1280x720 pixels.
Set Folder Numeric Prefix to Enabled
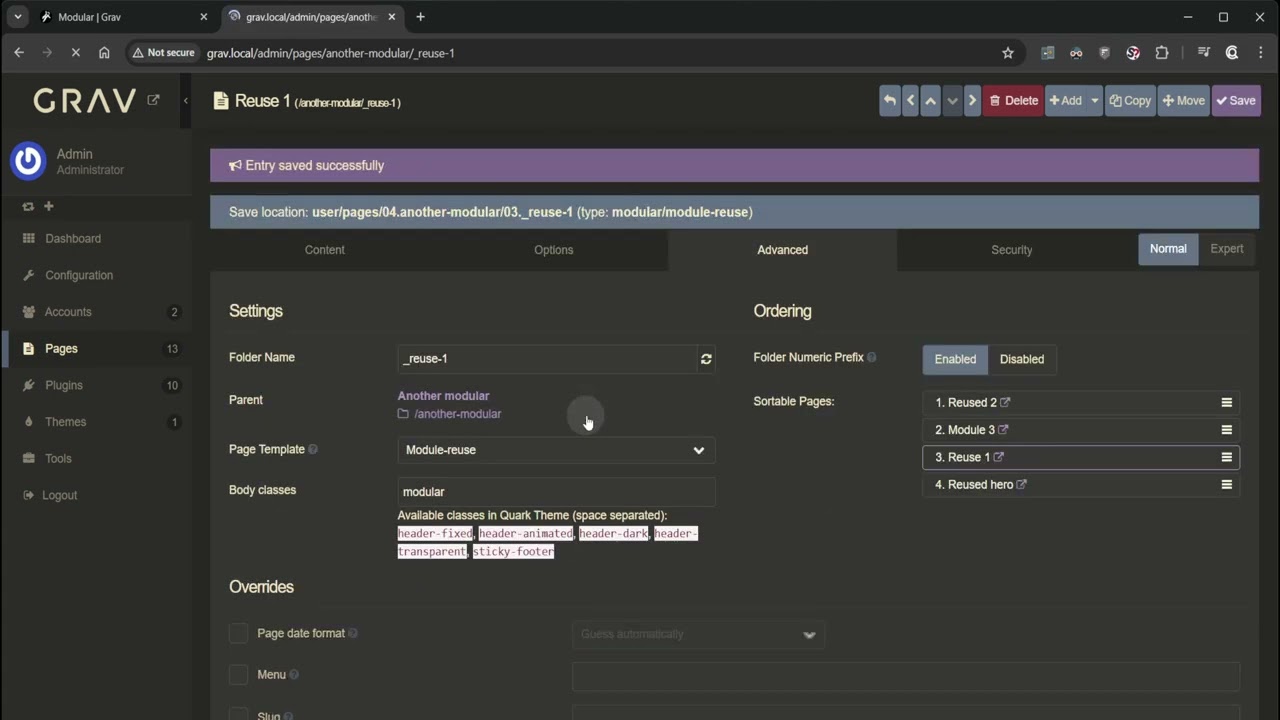(x=955, y=359)
